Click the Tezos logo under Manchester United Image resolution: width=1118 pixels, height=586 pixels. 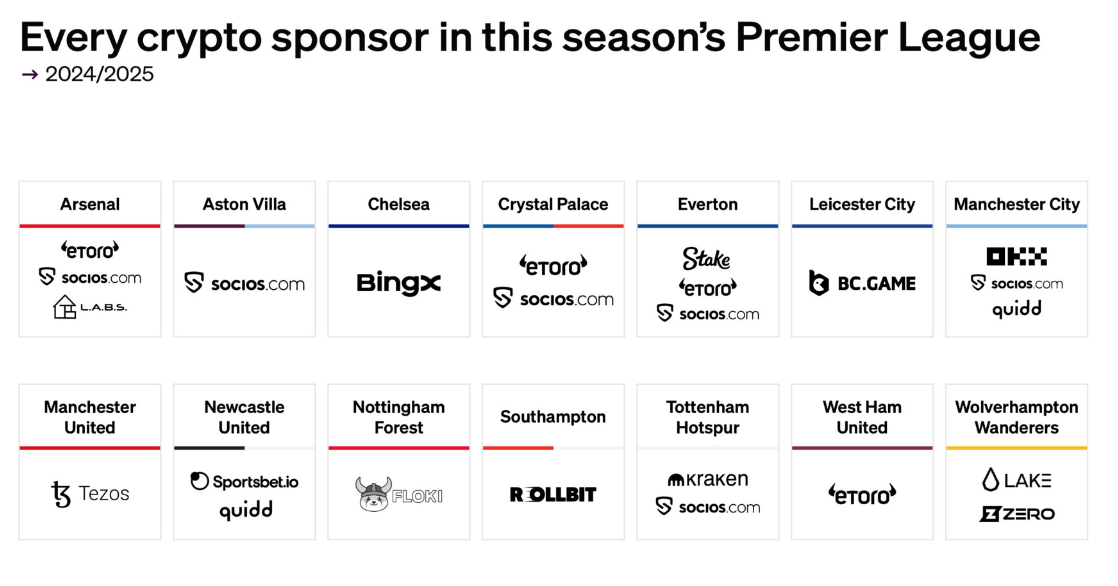(x=90, y=493)
